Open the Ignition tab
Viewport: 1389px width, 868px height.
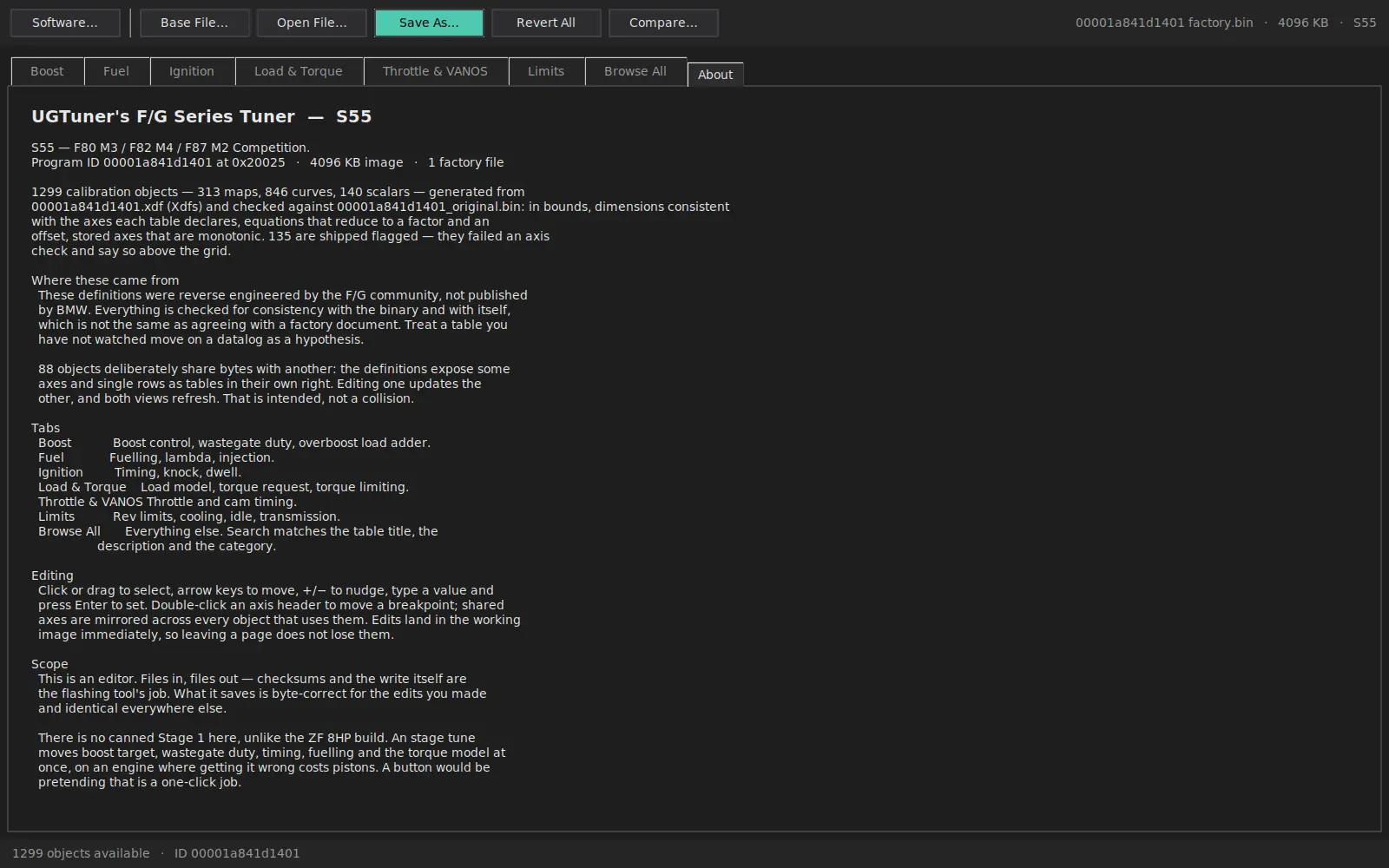pyautogui.click(x=192, y=71)
